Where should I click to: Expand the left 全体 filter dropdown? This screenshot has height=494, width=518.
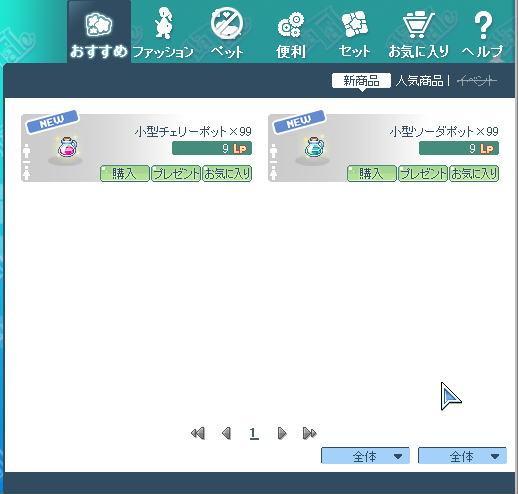click(x=365, y=456)
